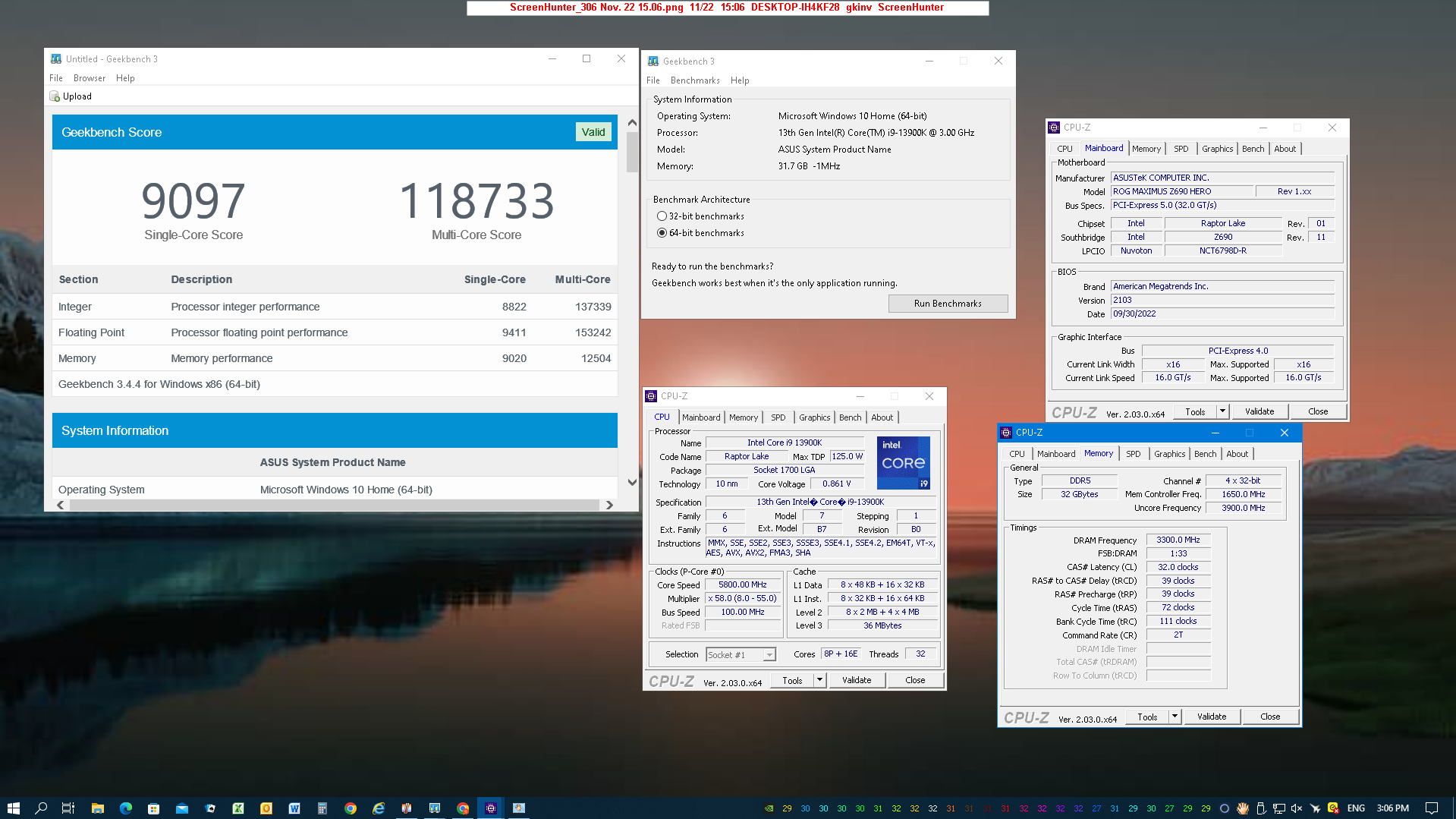Switch to CPU-Z via its taskbar icon
Screen dimensions: 1456x819
[x=491, y=808]
